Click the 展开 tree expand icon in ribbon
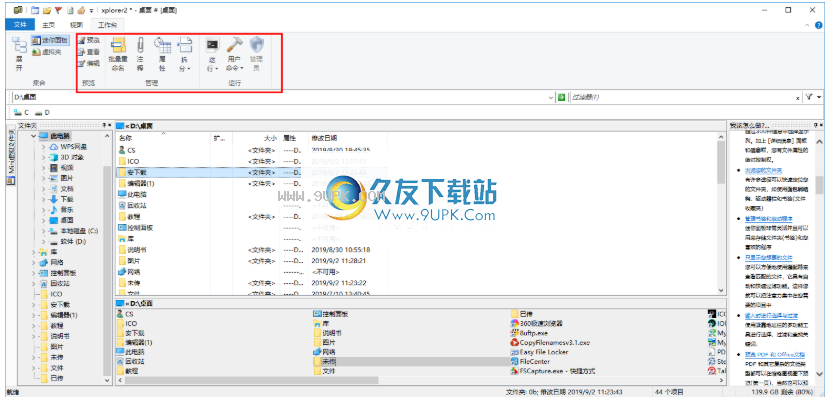 pyautogui.click(x=19, y=54)
